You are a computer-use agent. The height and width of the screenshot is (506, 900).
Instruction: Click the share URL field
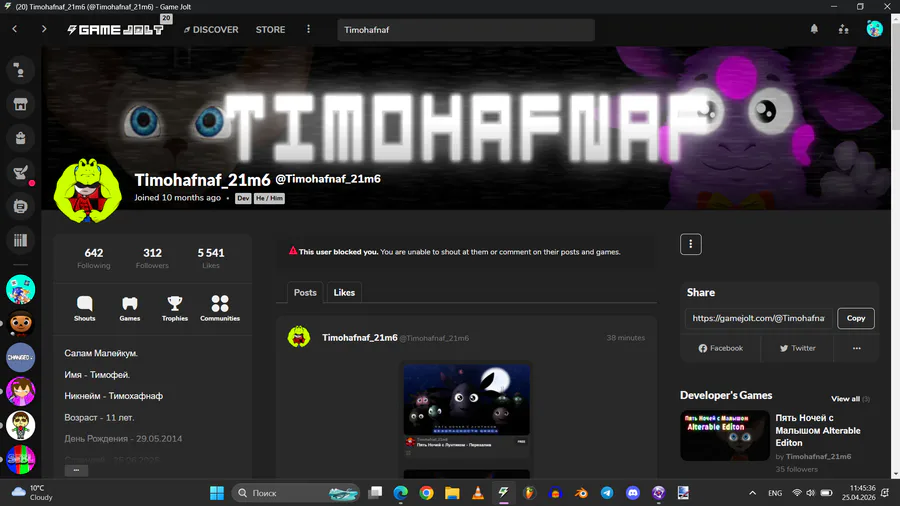[x=758, y=318]
